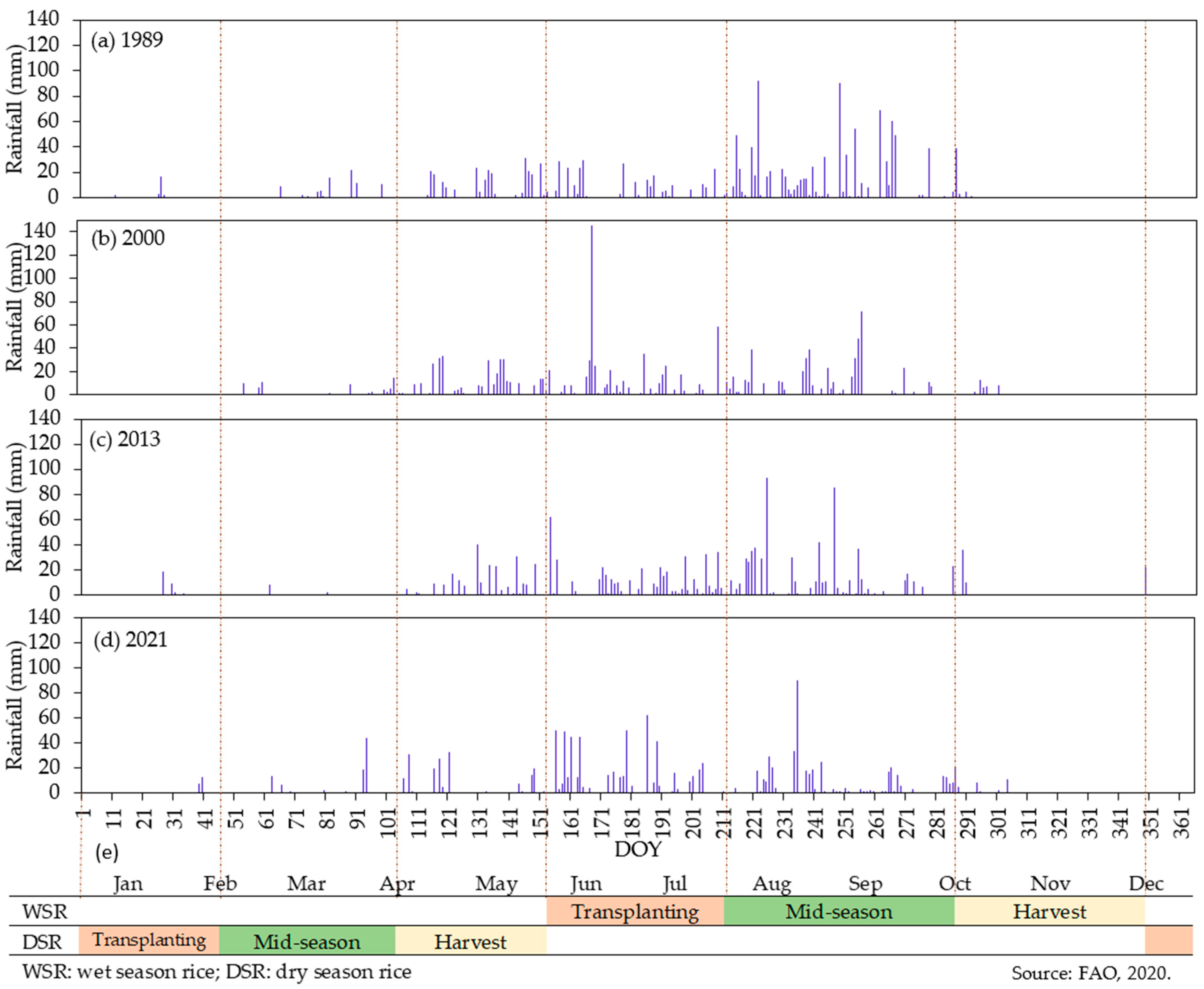
Task: Select the DSR Transplanting orange block
Action: [149, 941]
